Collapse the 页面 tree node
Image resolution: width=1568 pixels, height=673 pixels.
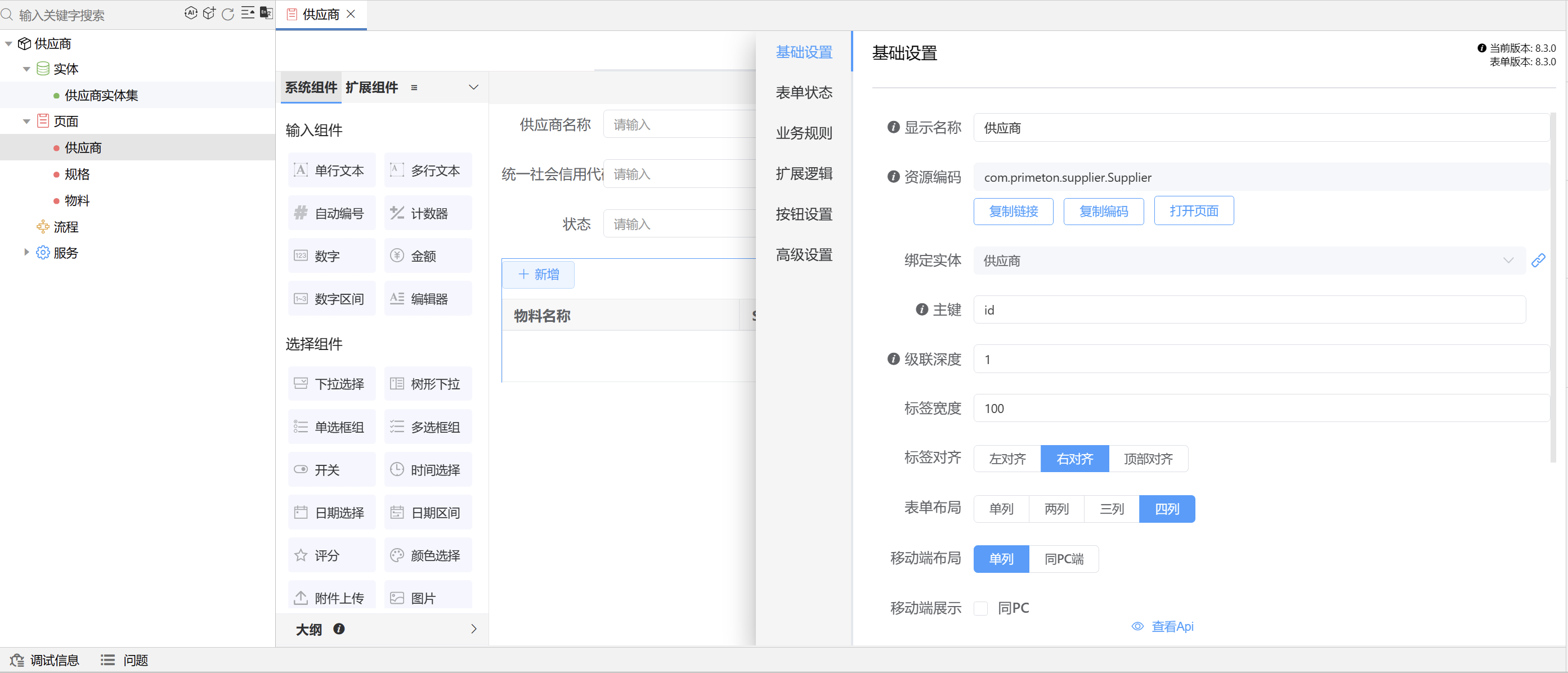tap(26, 121)
